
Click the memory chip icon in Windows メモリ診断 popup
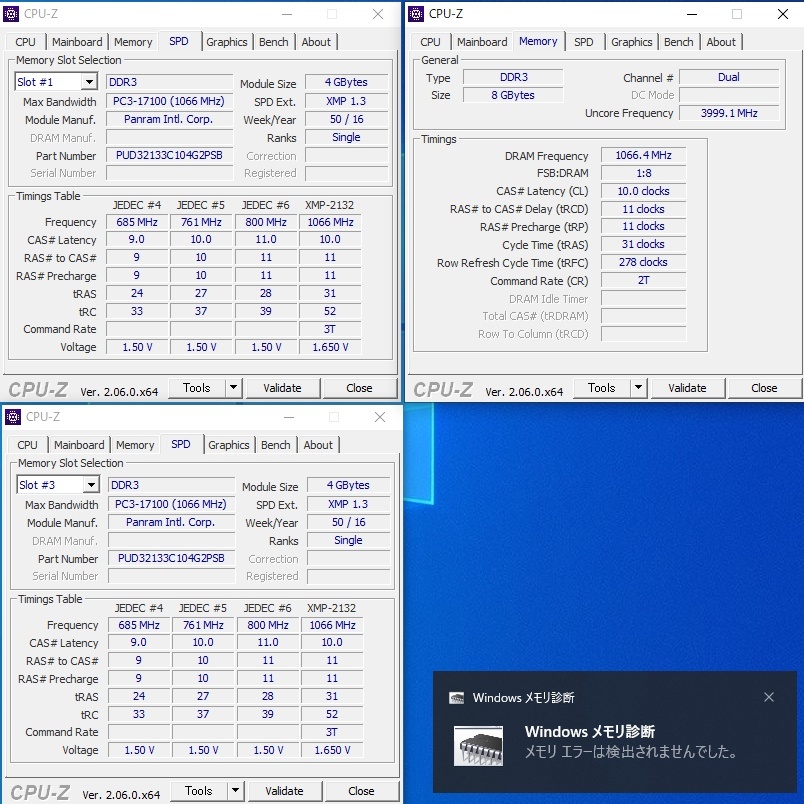pyautogui.click(x=478, y=745)
